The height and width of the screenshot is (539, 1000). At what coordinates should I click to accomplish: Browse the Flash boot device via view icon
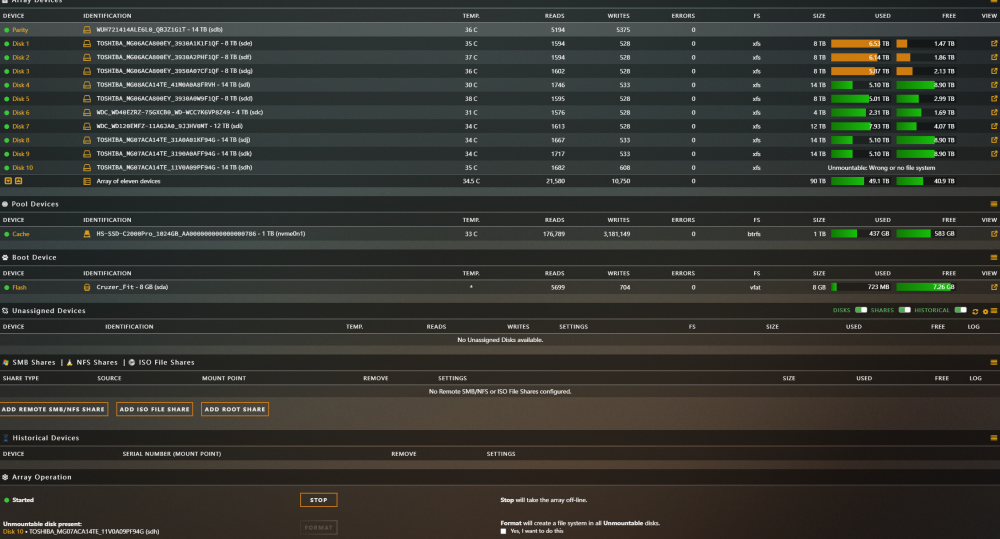click(x=994, y=287)
